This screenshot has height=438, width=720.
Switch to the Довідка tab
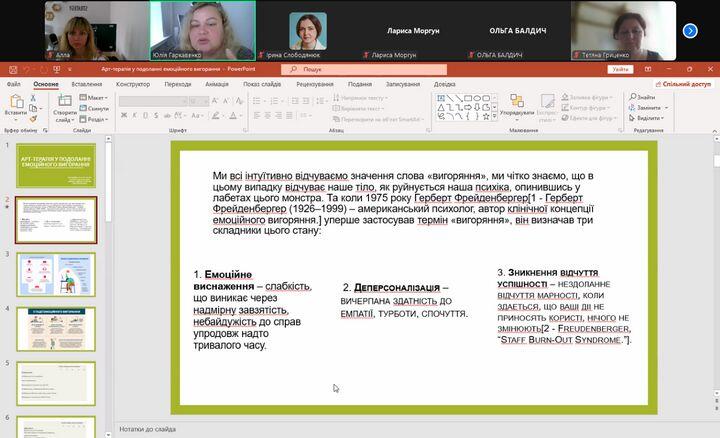click(x=444, y=84)
